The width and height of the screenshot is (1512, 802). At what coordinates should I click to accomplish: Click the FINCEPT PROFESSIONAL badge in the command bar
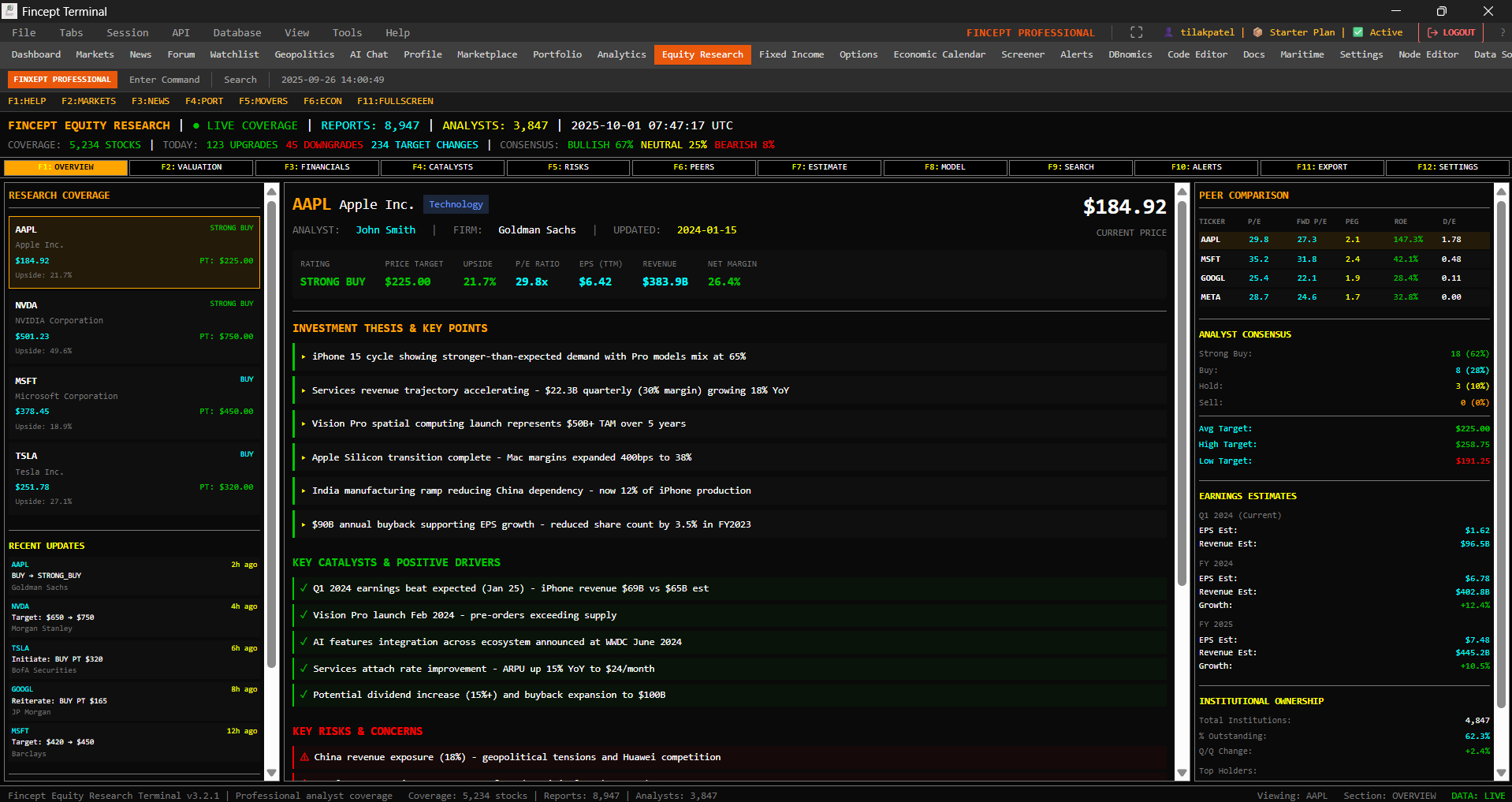pyautogui.click(x=62, y=79)
